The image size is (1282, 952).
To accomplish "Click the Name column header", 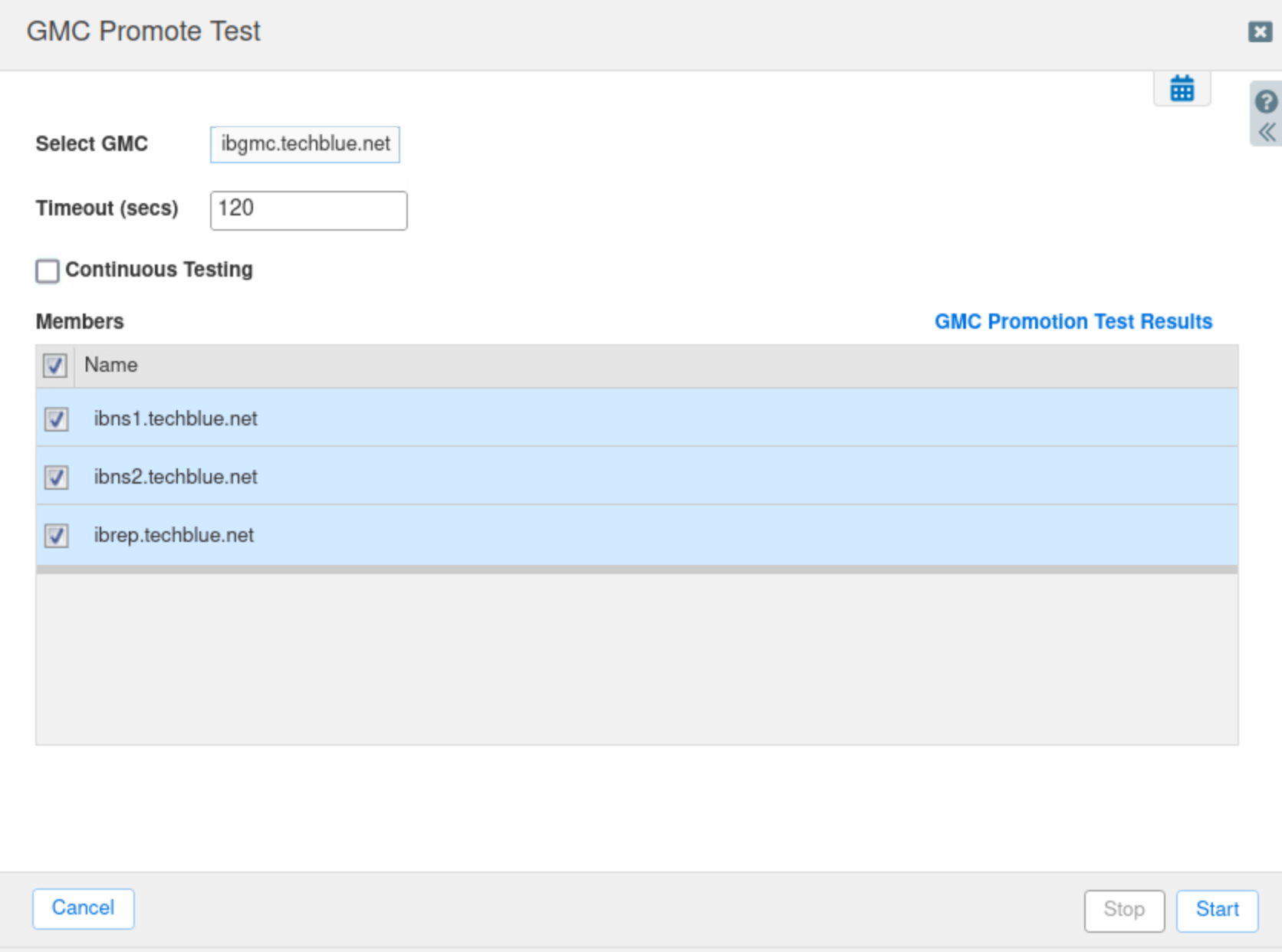I will click(111, 366).
